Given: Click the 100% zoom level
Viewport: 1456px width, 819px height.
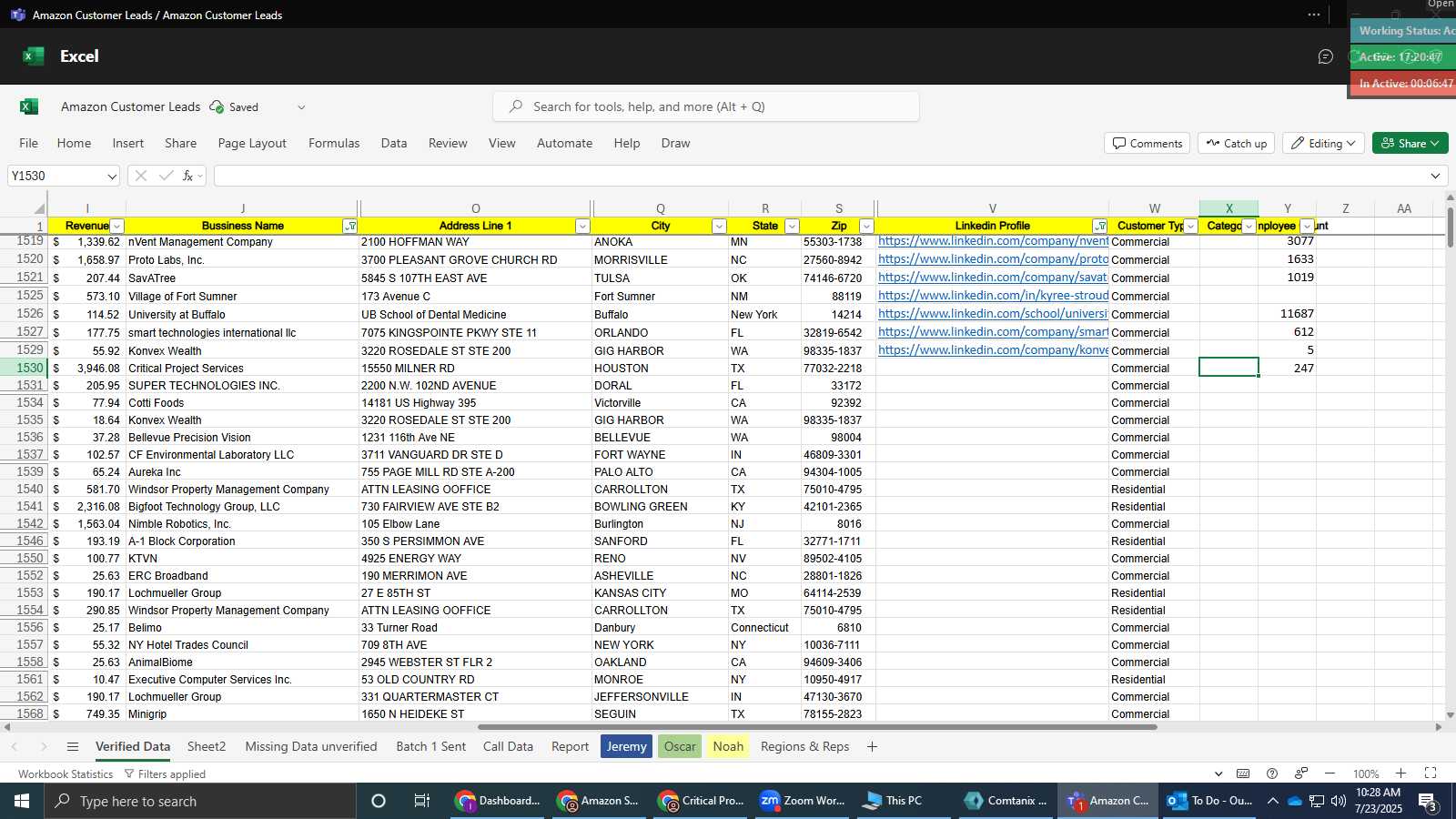Looking at the screenshot, I should (1365, 773).
